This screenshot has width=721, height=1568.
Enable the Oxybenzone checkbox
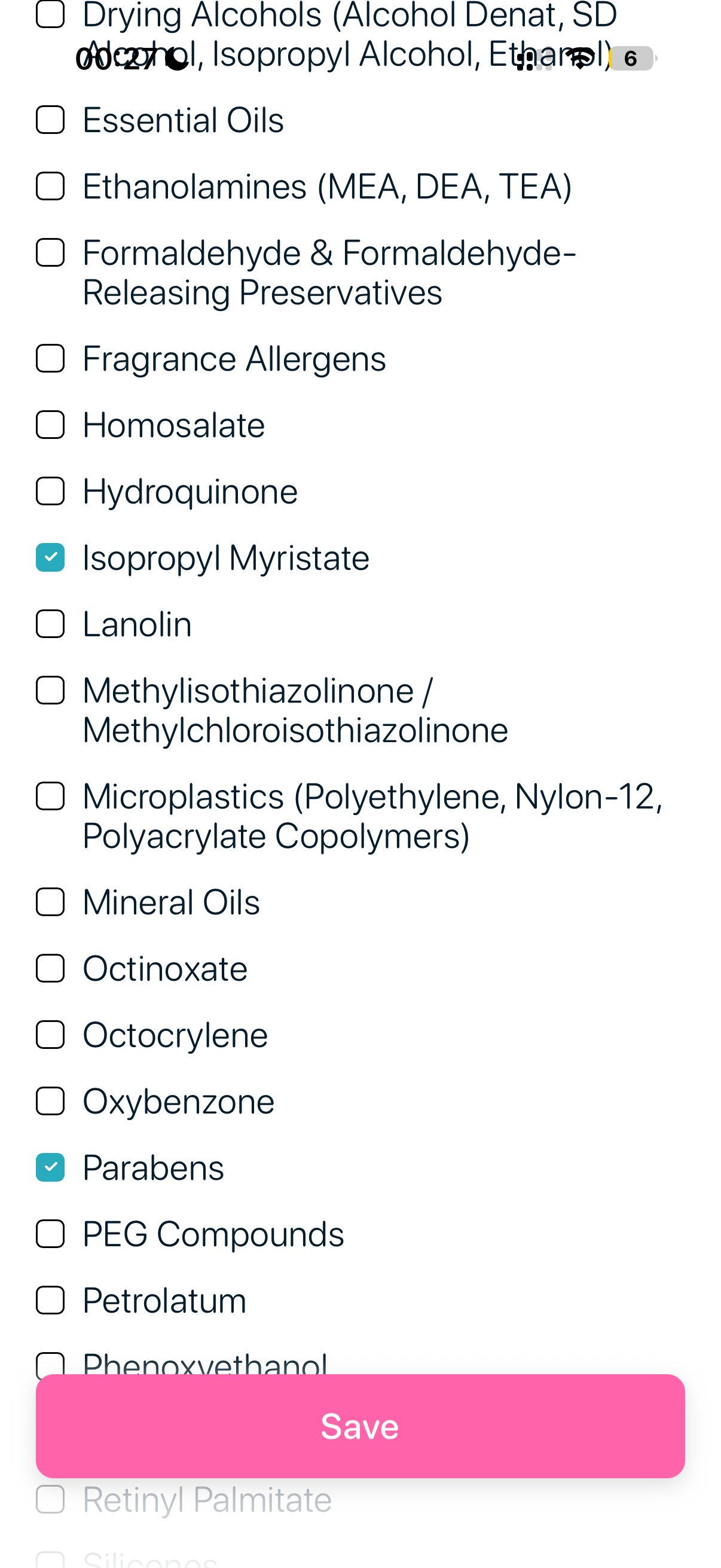coord(51,1101)
